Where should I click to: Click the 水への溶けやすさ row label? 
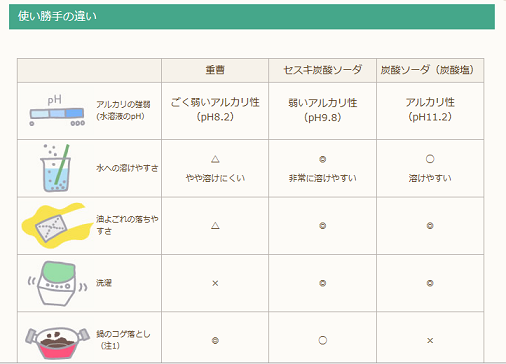(127, 168)
